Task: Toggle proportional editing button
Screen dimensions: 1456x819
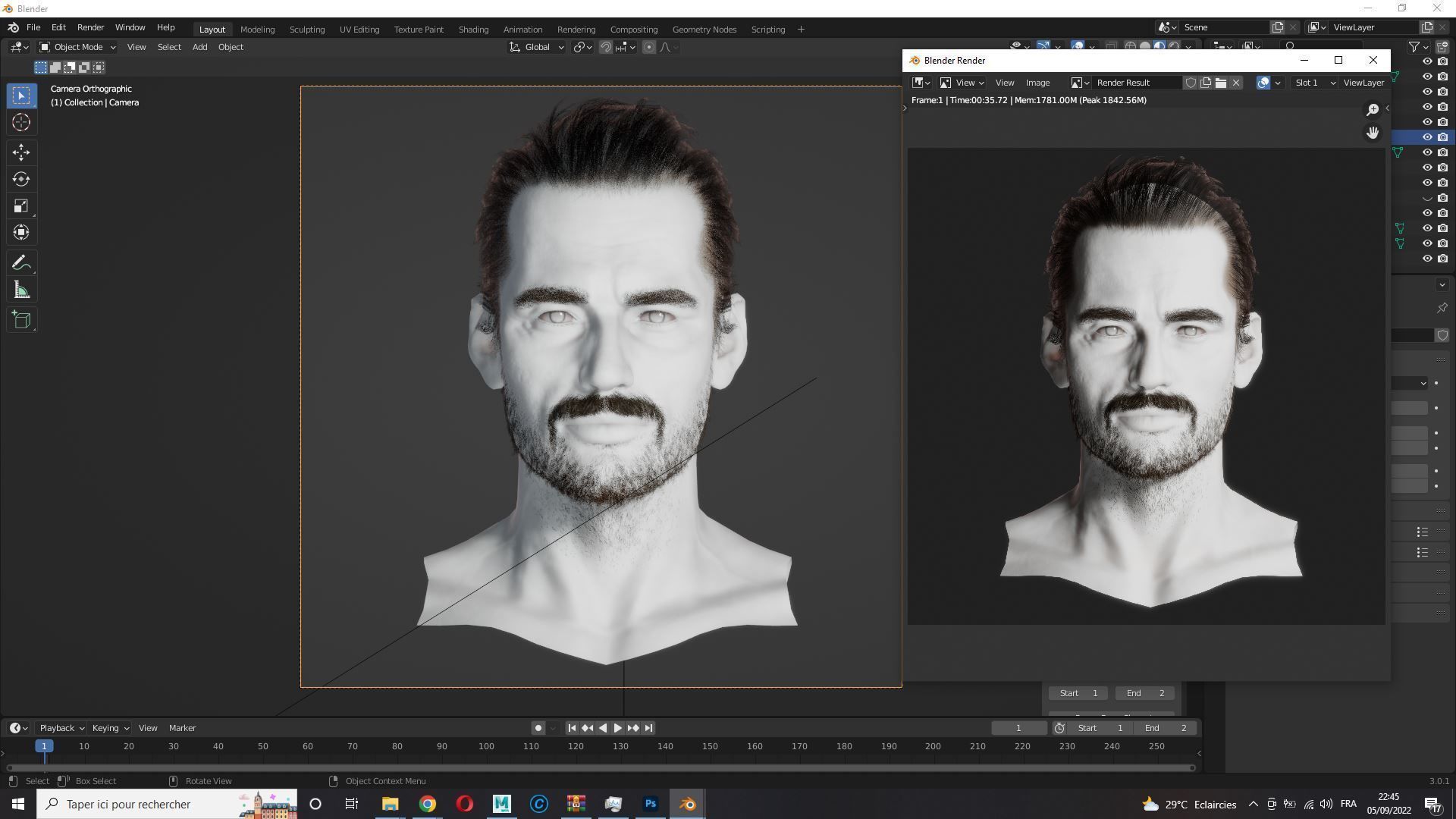Action: 649,47
